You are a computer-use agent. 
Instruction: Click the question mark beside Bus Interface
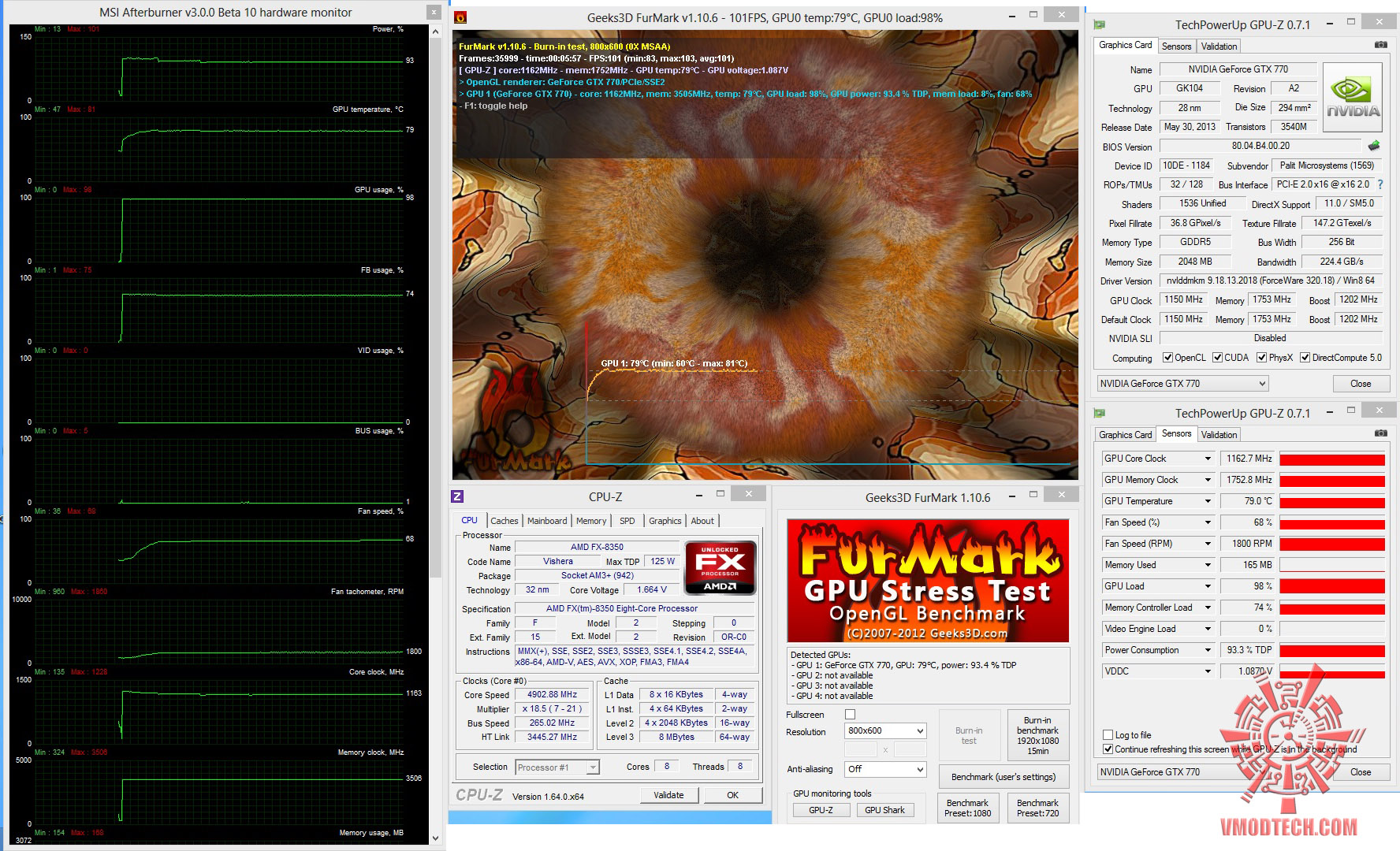pos(1380,184)
